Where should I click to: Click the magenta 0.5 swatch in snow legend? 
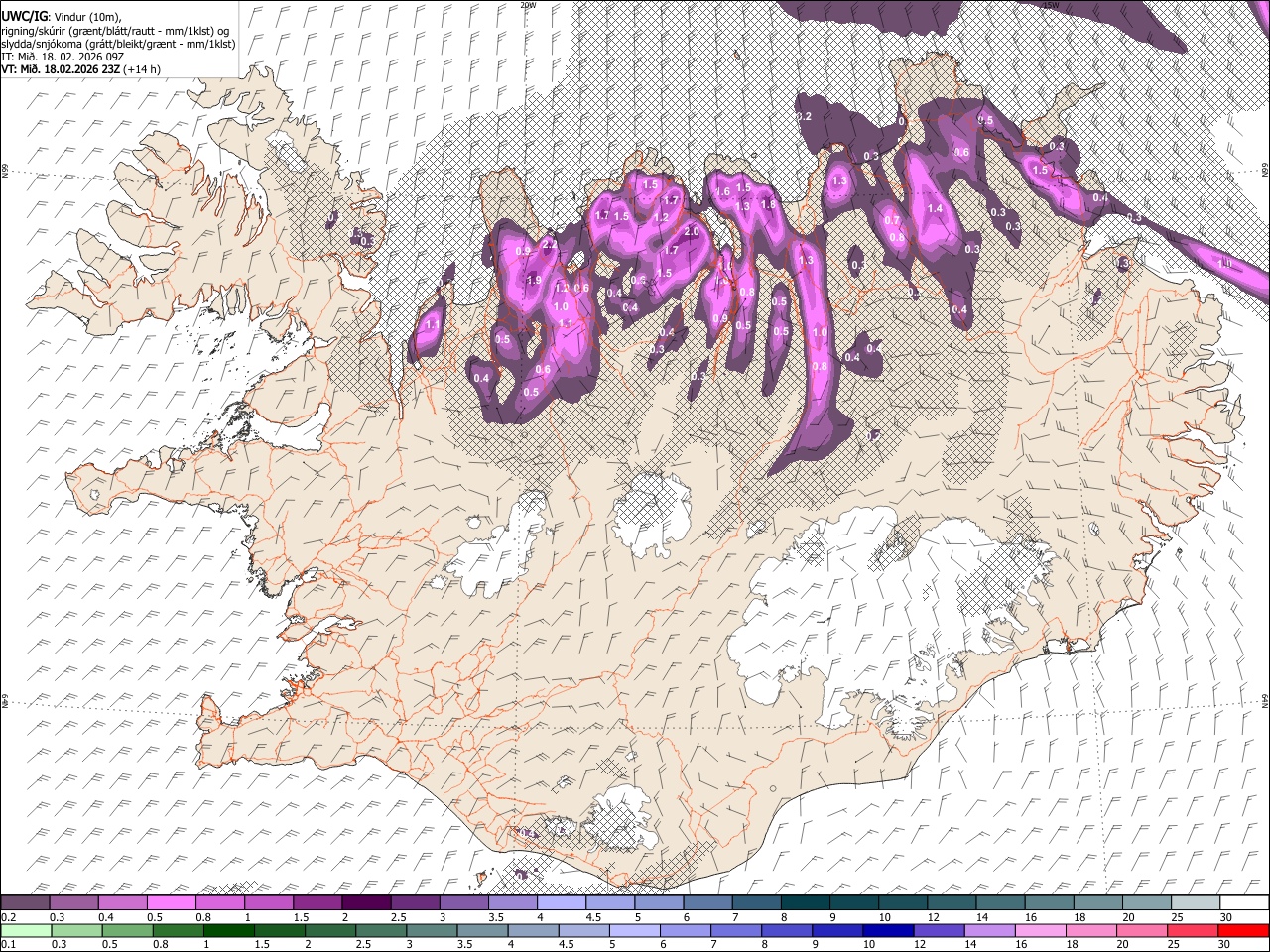172,903
